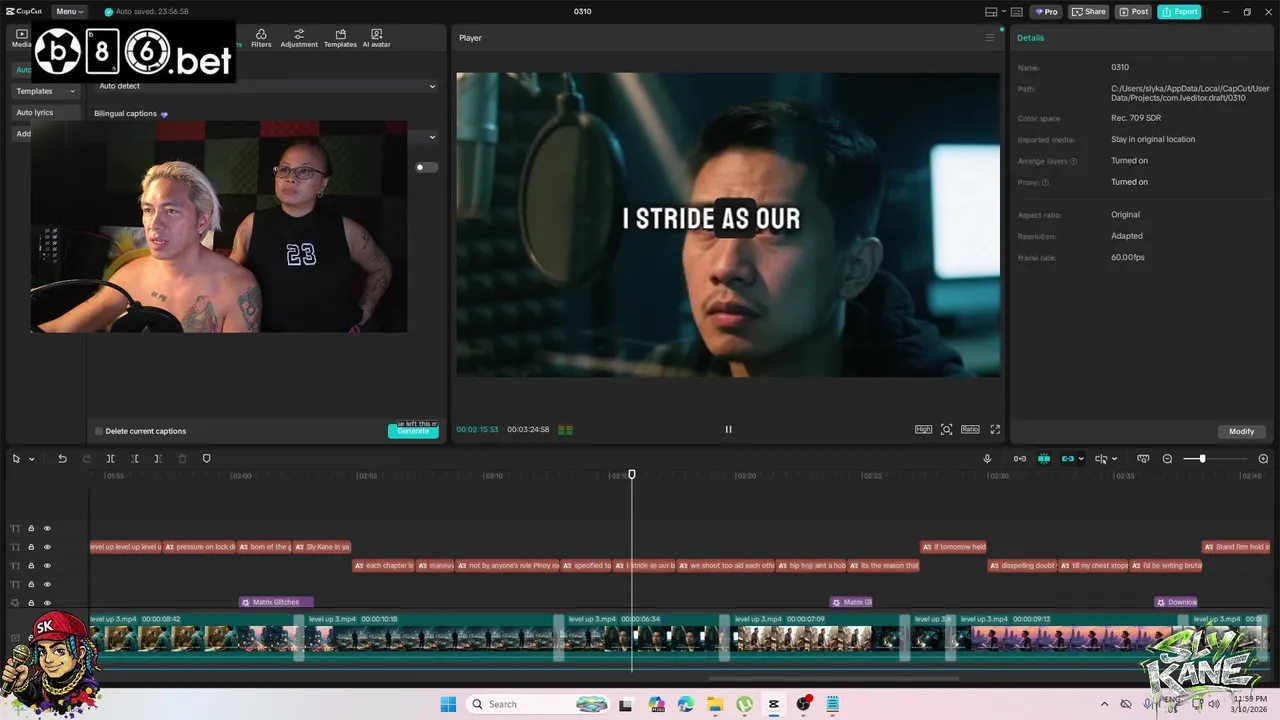This screenshot has width=1280, height=720.
Task: Open the Auto detect language dropdown
Action: pyautogui.click(x=266, y=86)
